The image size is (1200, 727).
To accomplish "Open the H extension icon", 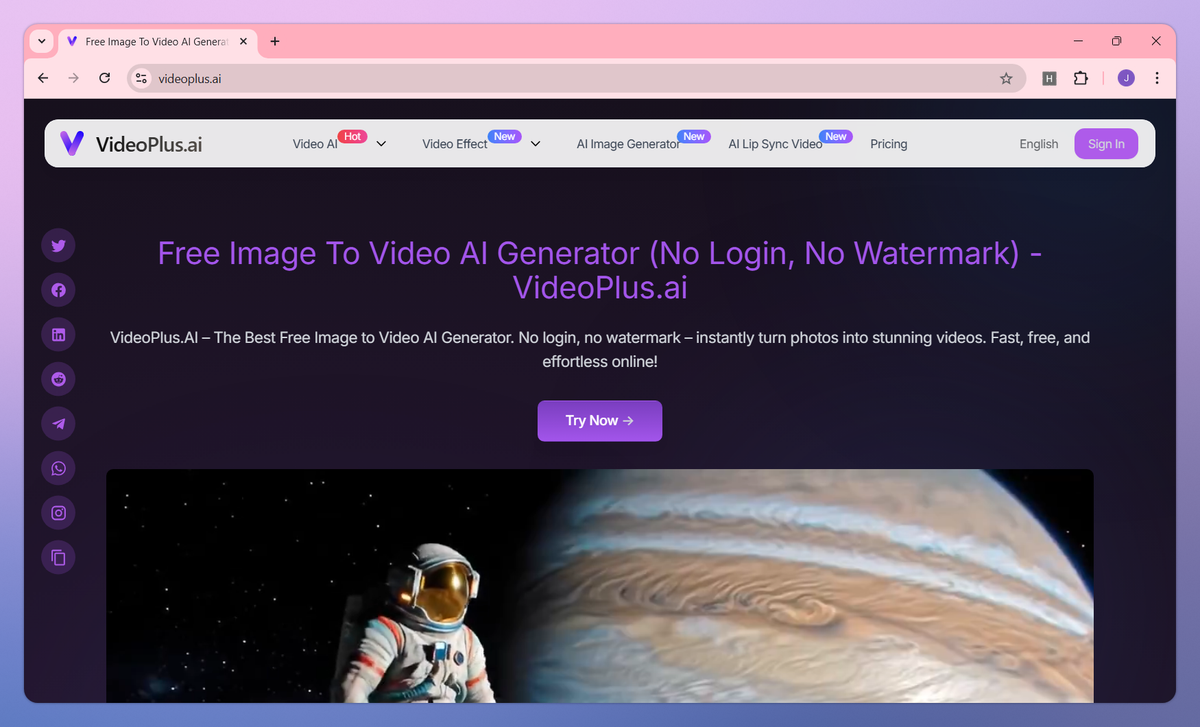I will (x=1049, y=78).
